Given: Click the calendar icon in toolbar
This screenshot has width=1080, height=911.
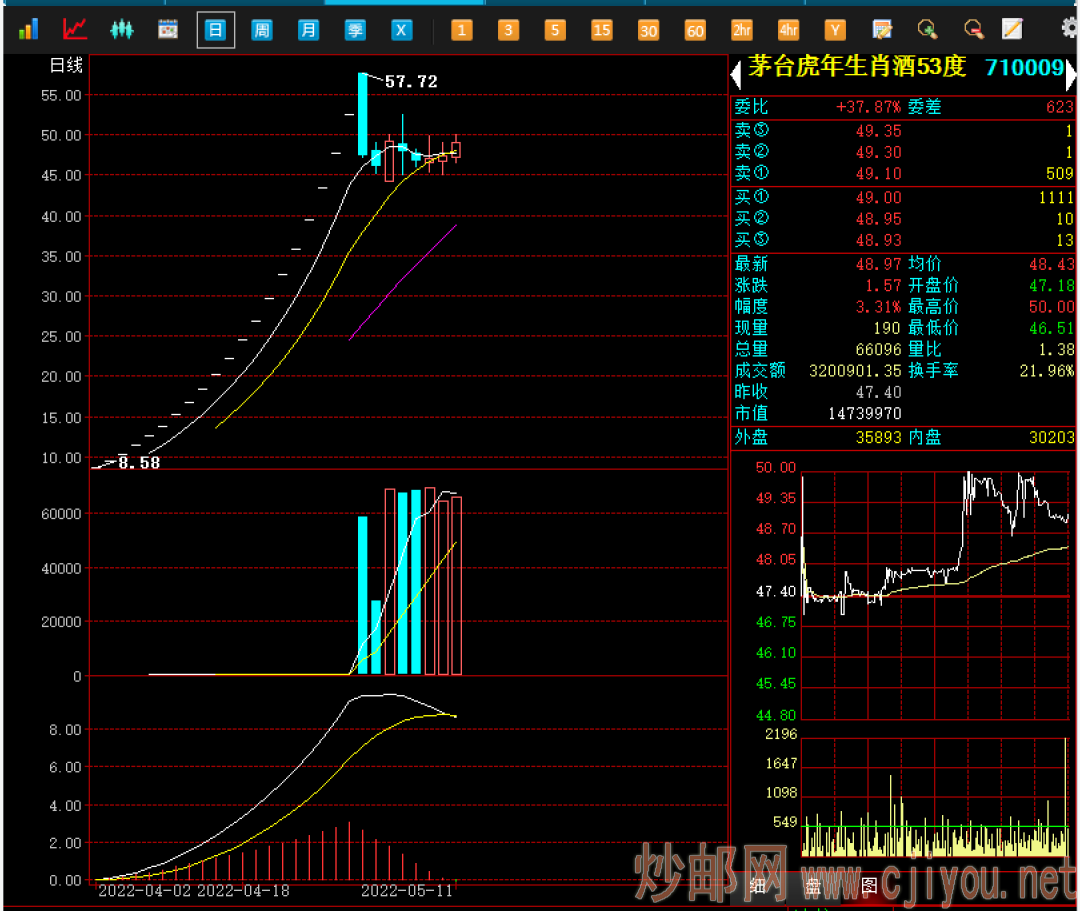Looking at the screenshot, I should pyautogui.click(x=168, y=30).
